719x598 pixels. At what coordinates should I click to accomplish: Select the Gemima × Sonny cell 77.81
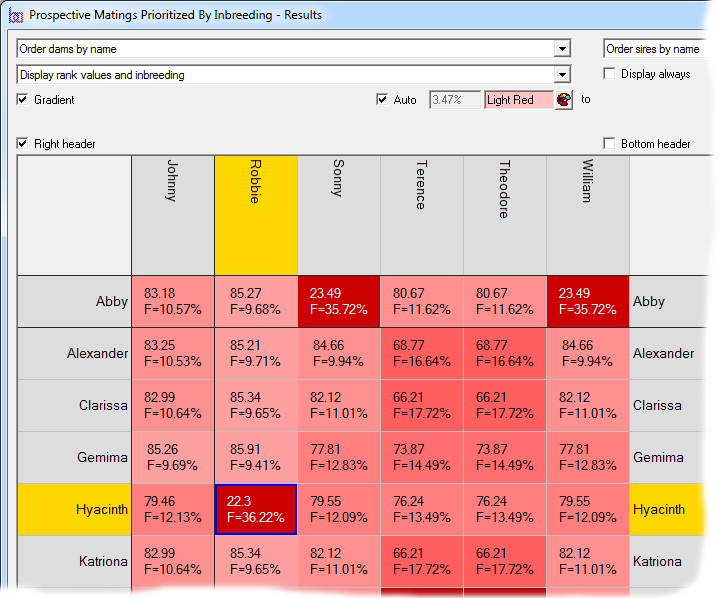(339, 457)
